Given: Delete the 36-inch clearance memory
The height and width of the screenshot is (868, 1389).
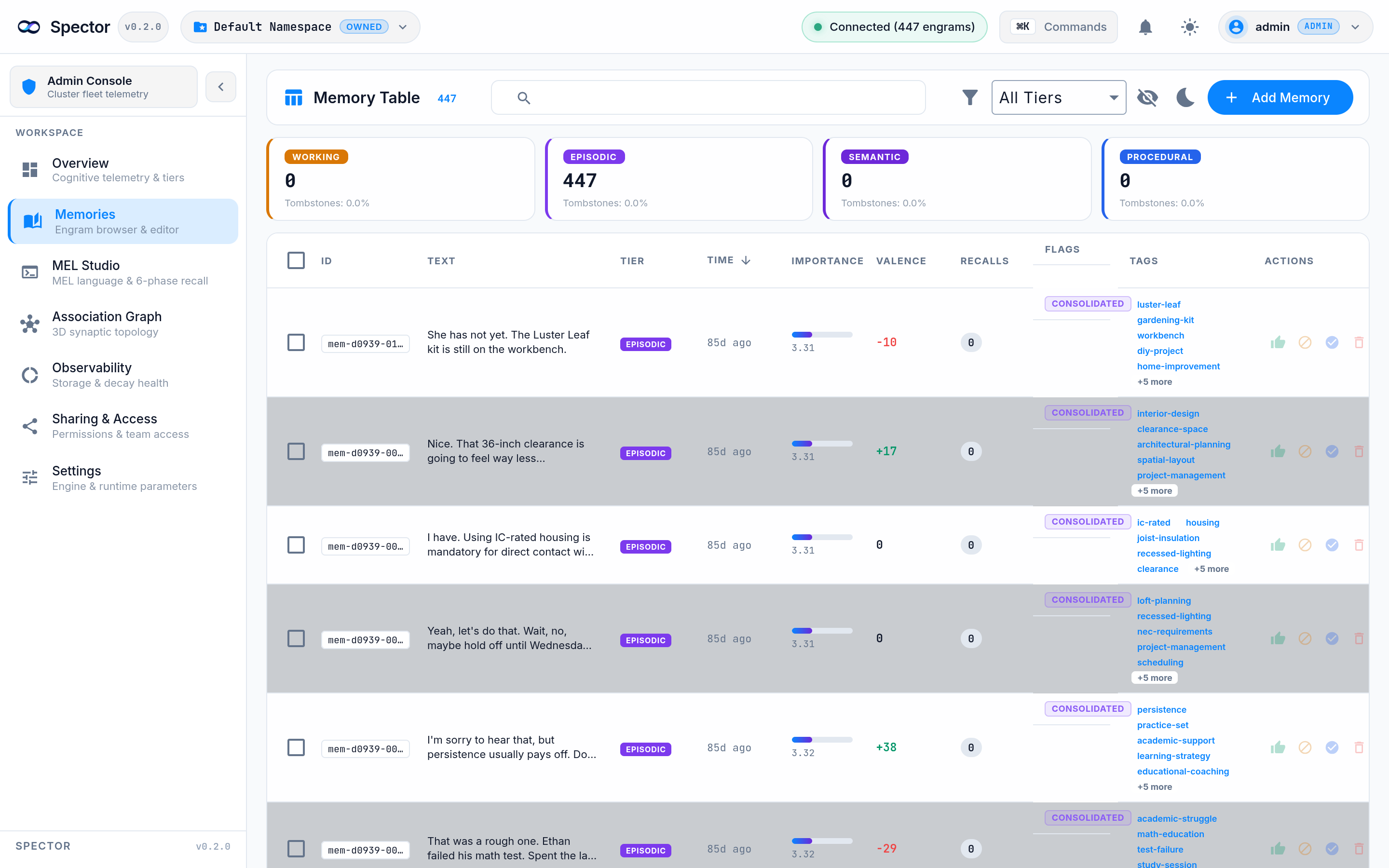Looking at the screenshot, I should pyautogui.click(x=1359, y=452).
